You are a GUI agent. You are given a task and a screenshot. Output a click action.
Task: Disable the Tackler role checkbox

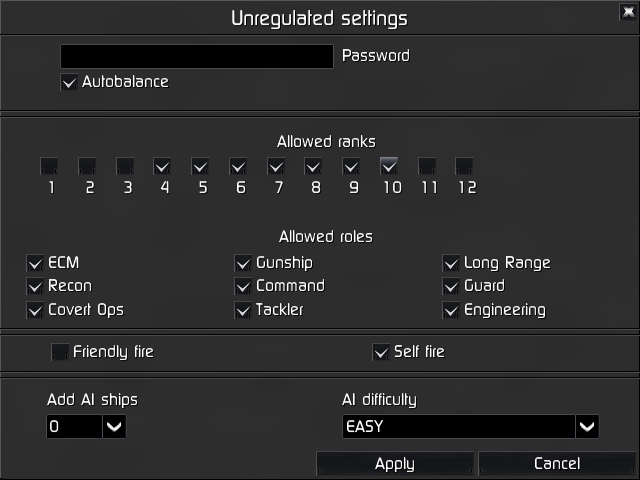243,310
